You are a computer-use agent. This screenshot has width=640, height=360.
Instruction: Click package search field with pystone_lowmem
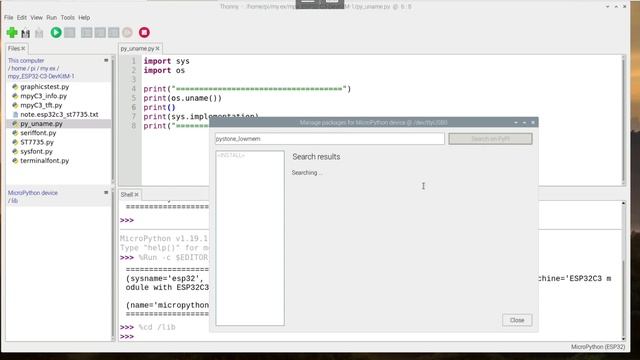click(330, 139)
